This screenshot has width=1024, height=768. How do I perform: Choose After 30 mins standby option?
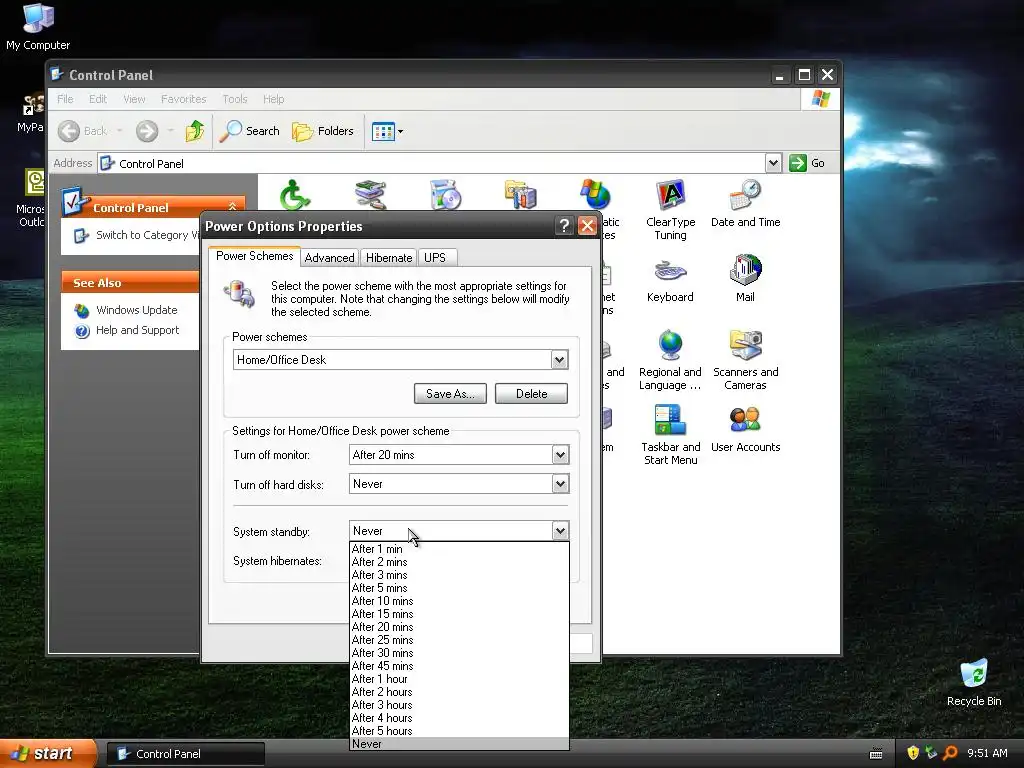click(459, 653)
